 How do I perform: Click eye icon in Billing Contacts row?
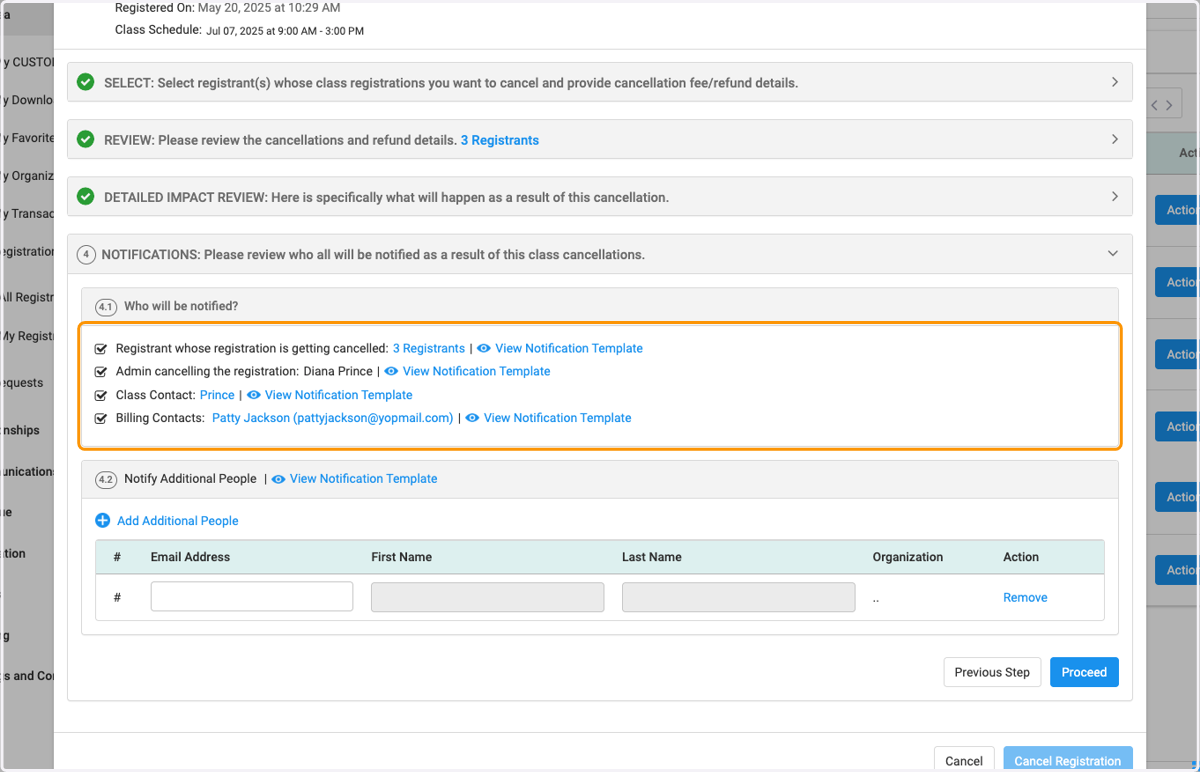472,418
